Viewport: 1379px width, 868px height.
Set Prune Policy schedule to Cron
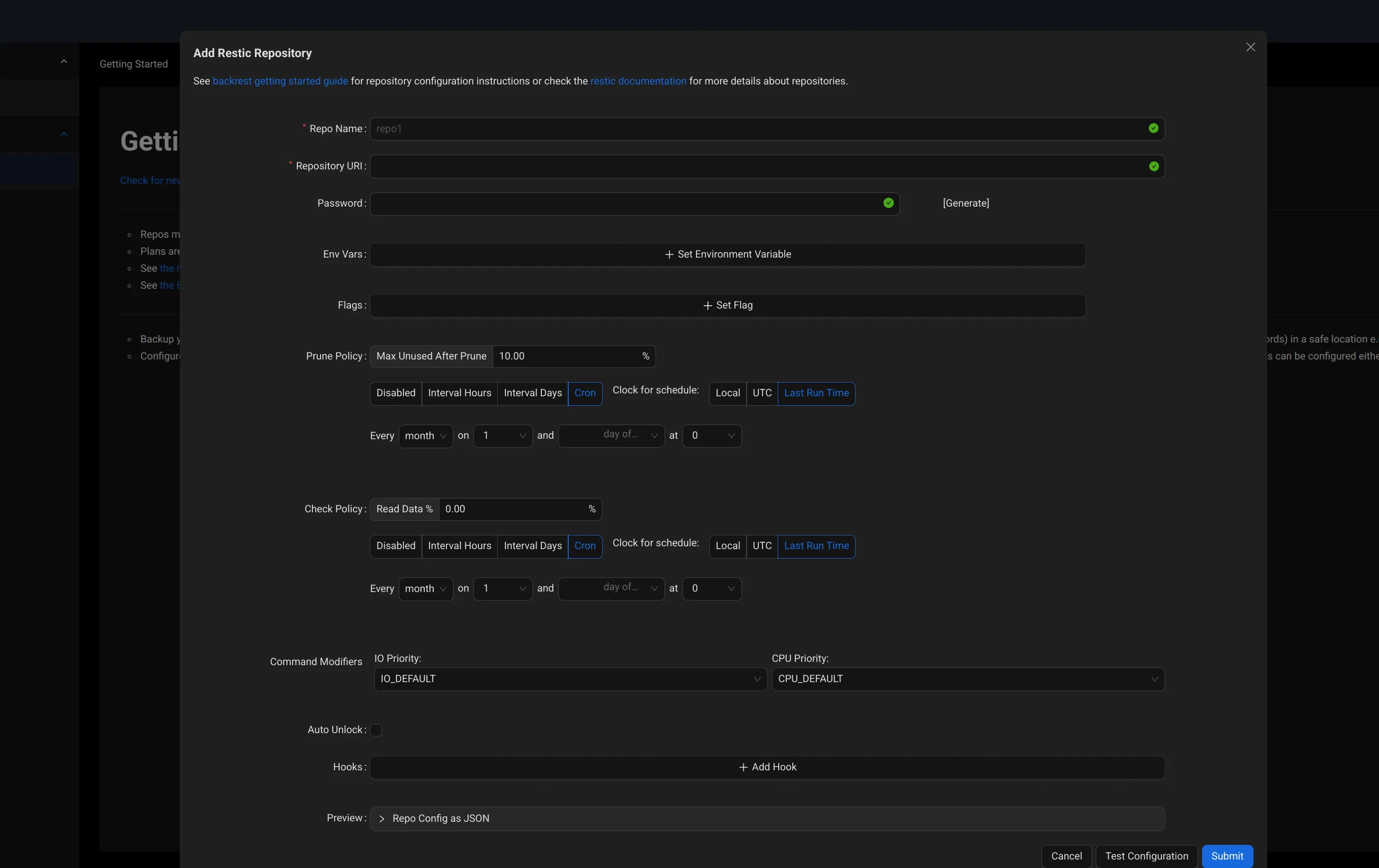585,393
